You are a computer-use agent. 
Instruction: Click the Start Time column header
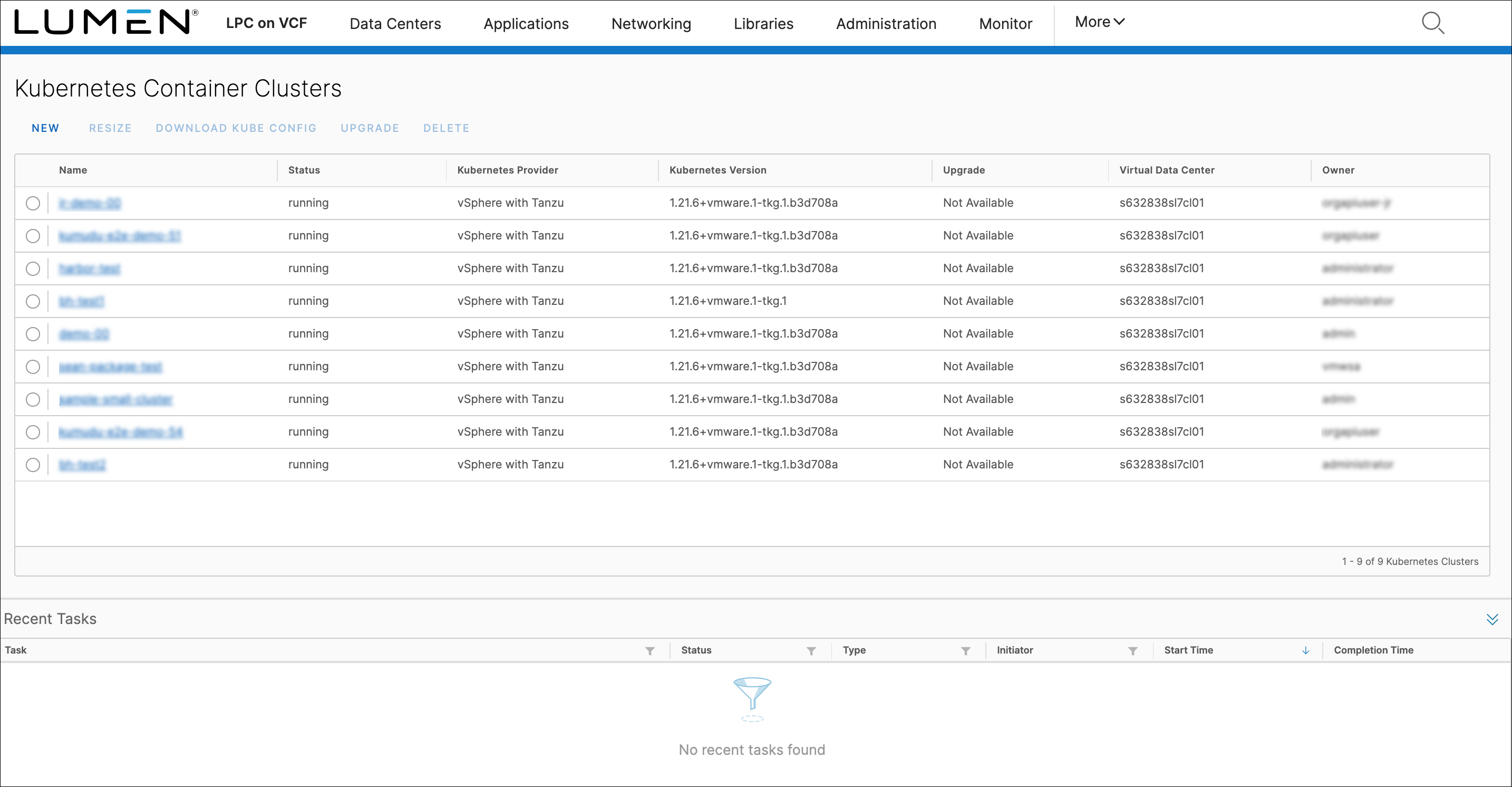[x=1189, y=650]
